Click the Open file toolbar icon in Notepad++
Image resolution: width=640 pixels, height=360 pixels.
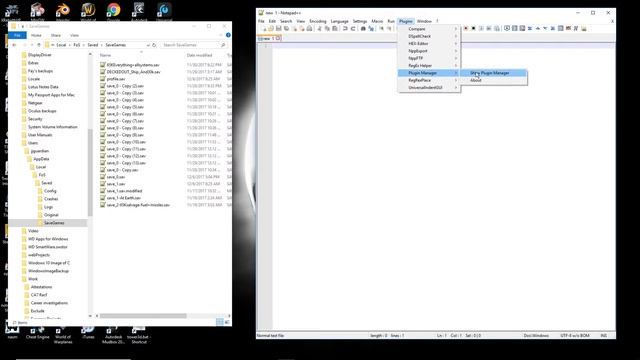[x=271, y=29]
